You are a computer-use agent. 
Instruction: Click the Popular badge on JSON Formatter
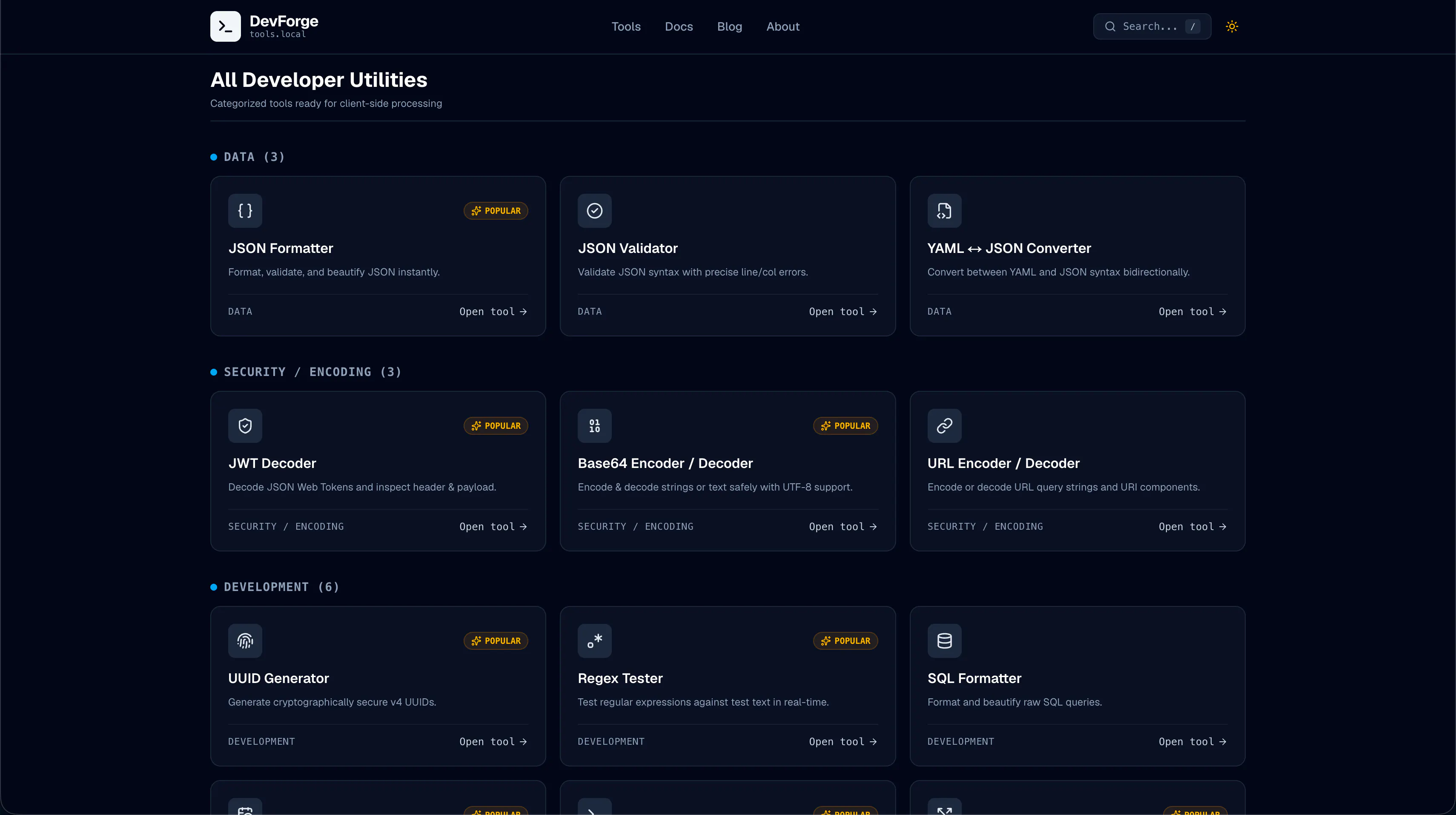pos(496,211)
